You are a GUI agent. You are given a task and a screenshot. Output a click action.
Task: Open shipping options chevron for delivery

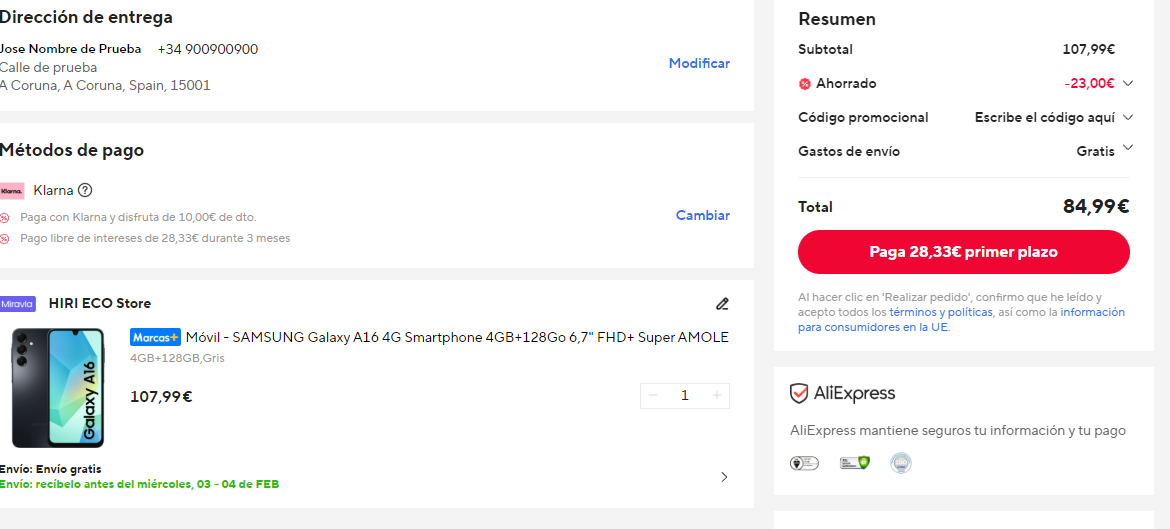[x=724, y=477]
